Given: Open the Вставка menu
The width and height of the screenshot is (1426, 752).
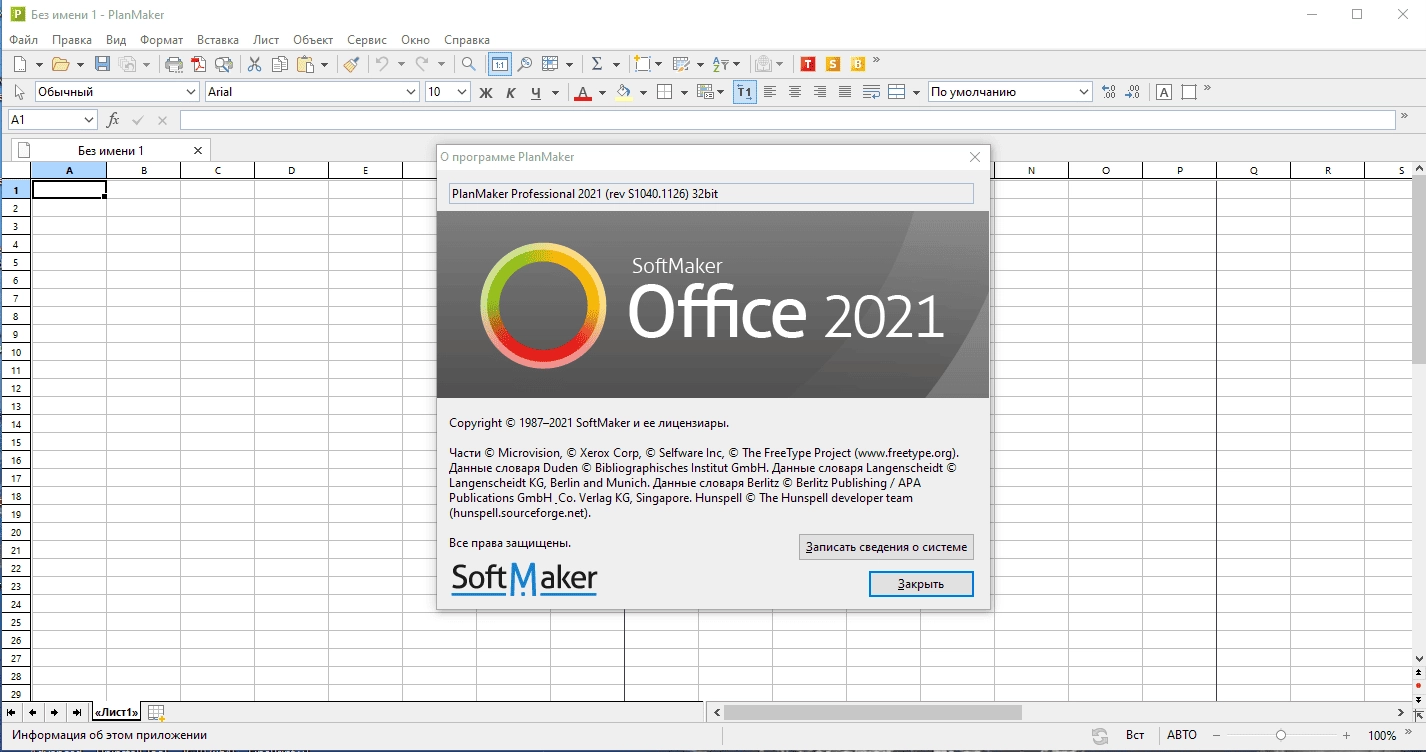Looking at the screenshot, I should click(218, 40).
